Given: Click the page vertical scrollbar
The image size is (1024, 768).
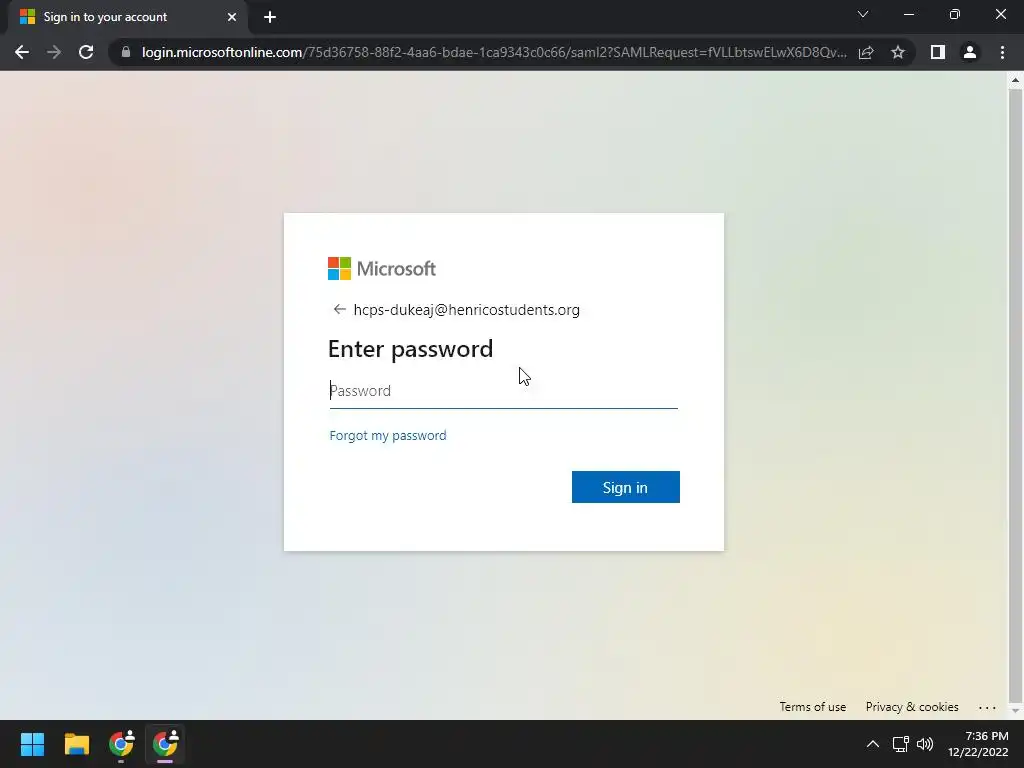Looking at the screenshot, I should pyautogui.click(x=1015, y=397).
